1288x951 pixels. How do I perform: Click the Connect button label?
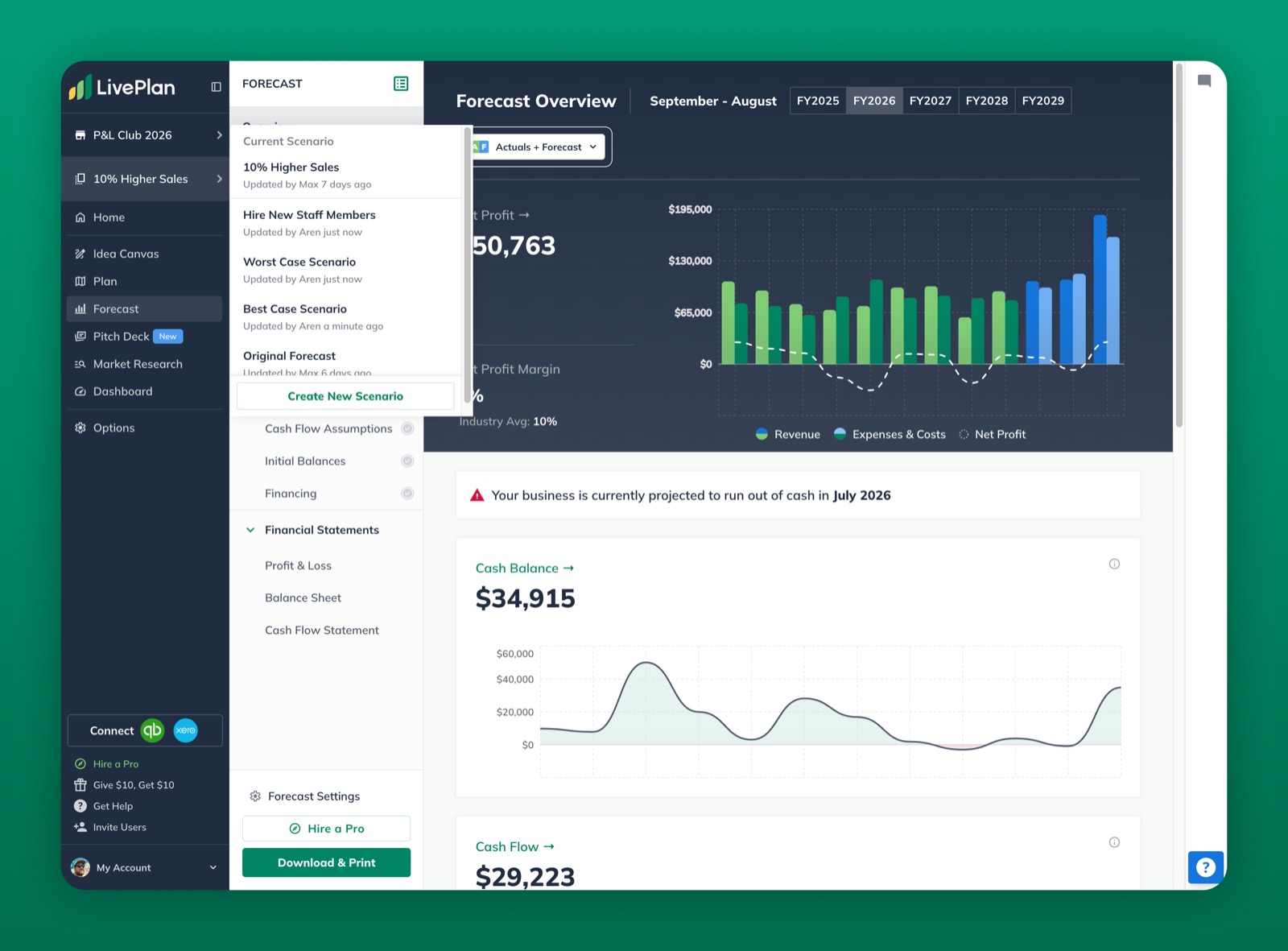tap(112, 730)
